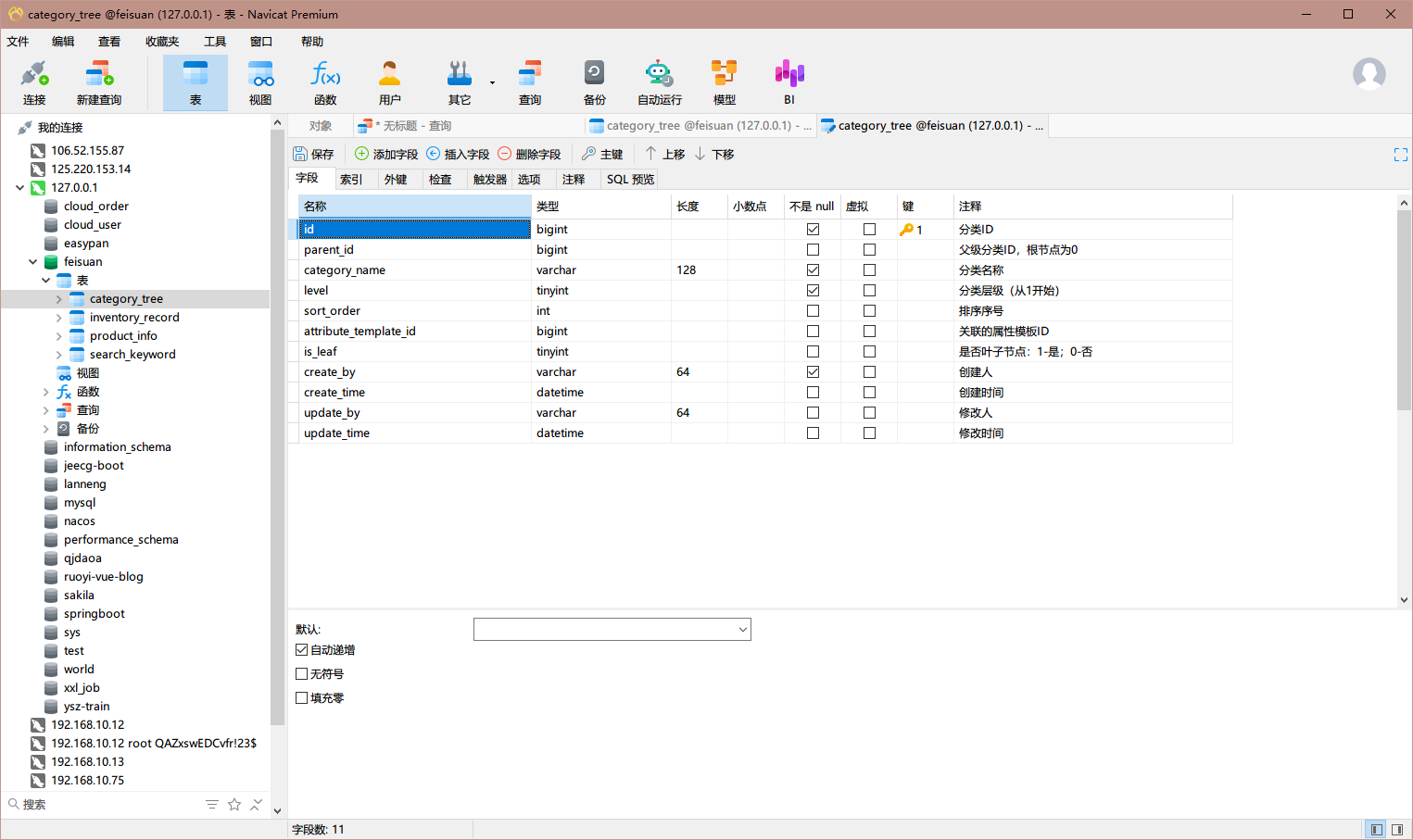This screenshot has width=1413, height=840.
Task: Move field down with 下移 arrow
Action: [x=713, y=154]
